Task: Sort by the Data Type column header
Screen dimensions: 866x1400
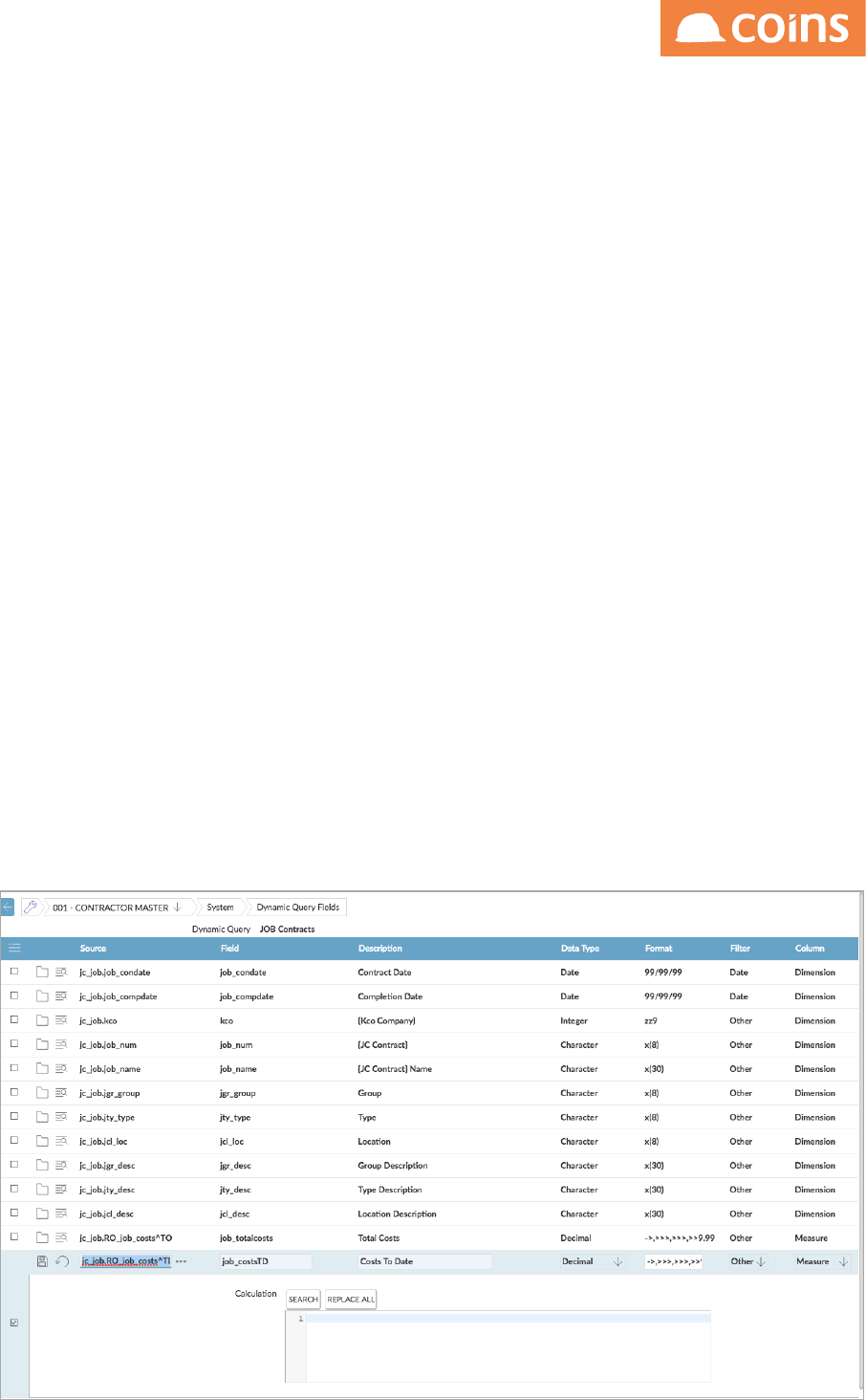Action: point(580,949)
